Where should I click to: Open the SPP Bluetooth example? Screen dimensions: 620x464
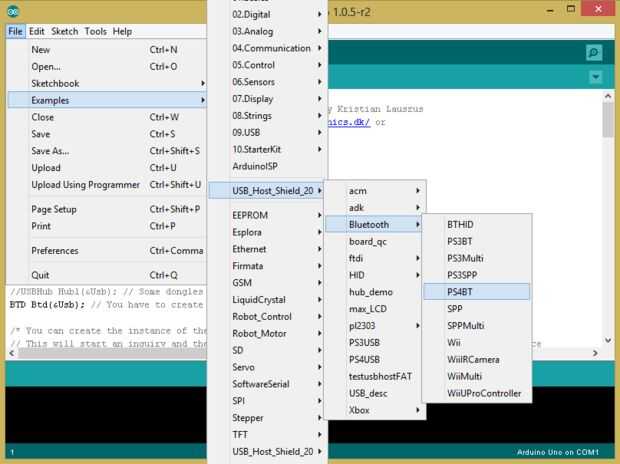coord(477,309)
